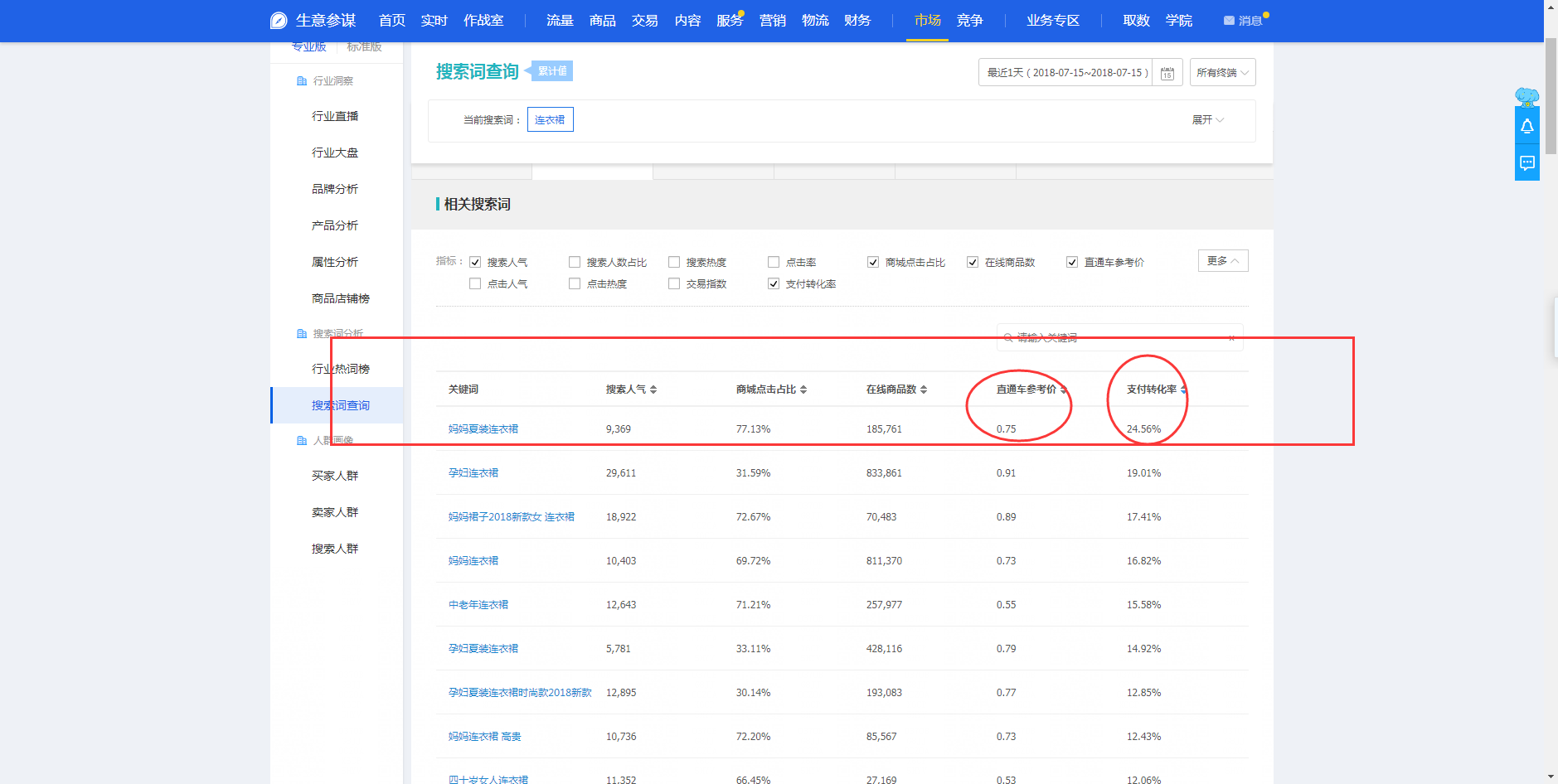Go to 首页 in top navigation

coord(392,21)
